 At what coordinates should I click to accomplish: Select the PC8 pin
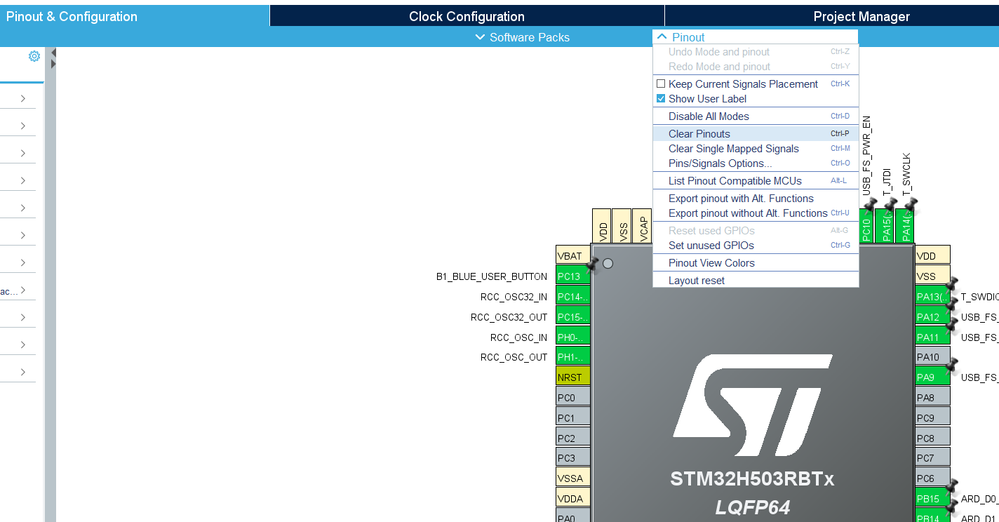point(933,439)
